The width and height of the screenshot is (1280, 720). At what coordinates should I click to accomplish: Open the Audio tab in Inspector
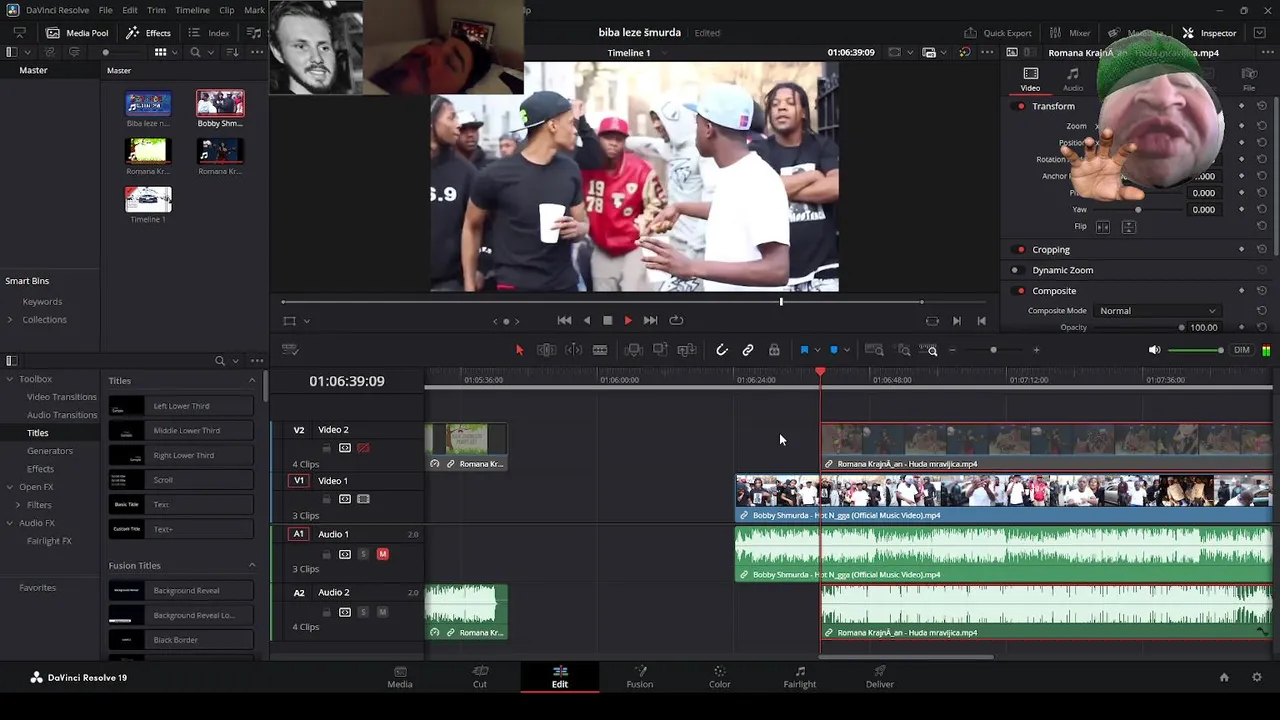(x=1072, y=79)
